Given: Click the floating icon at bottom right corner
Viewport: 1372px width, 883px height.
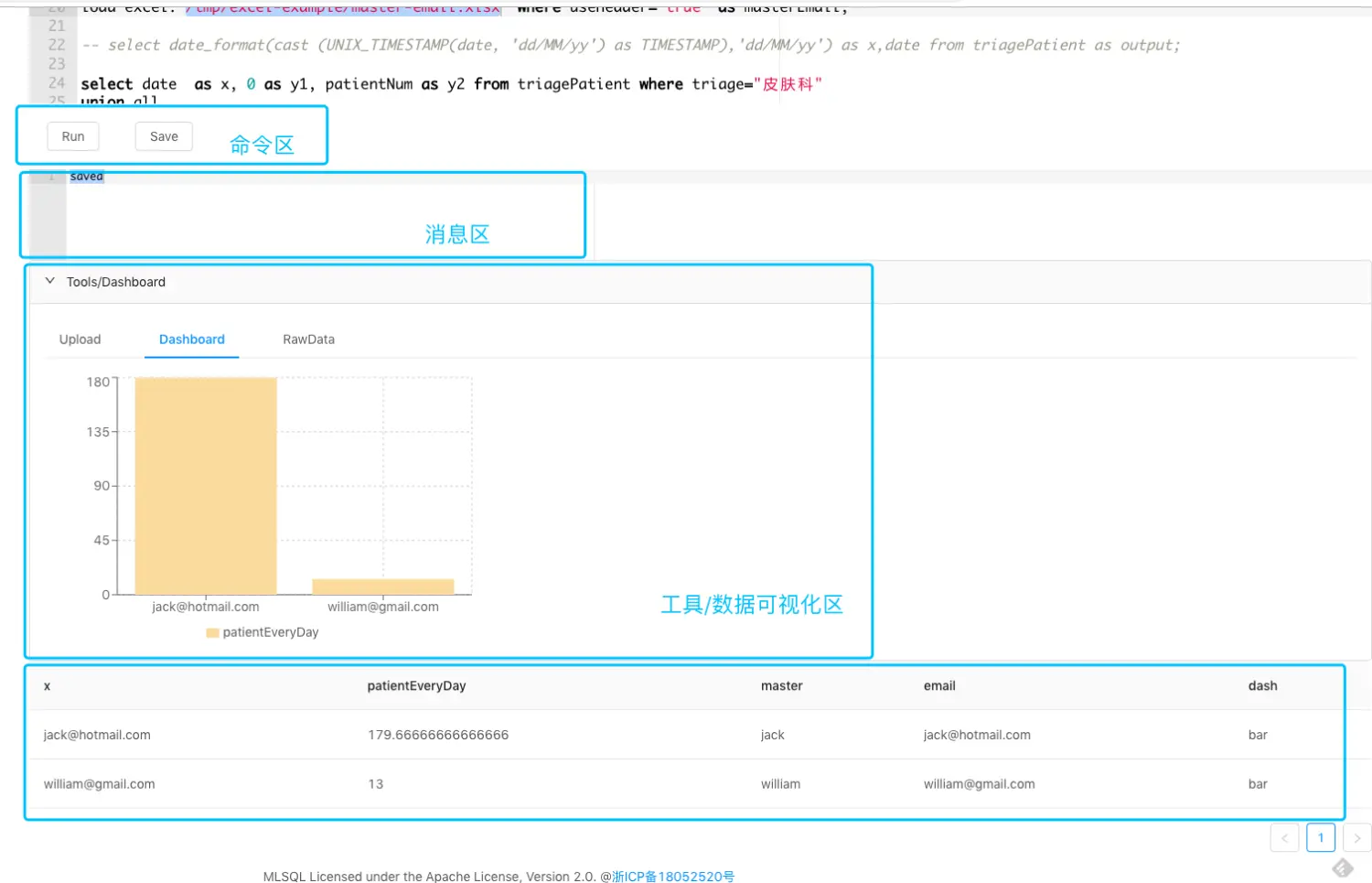Looking at the screenshot, I should (1343, 867).
